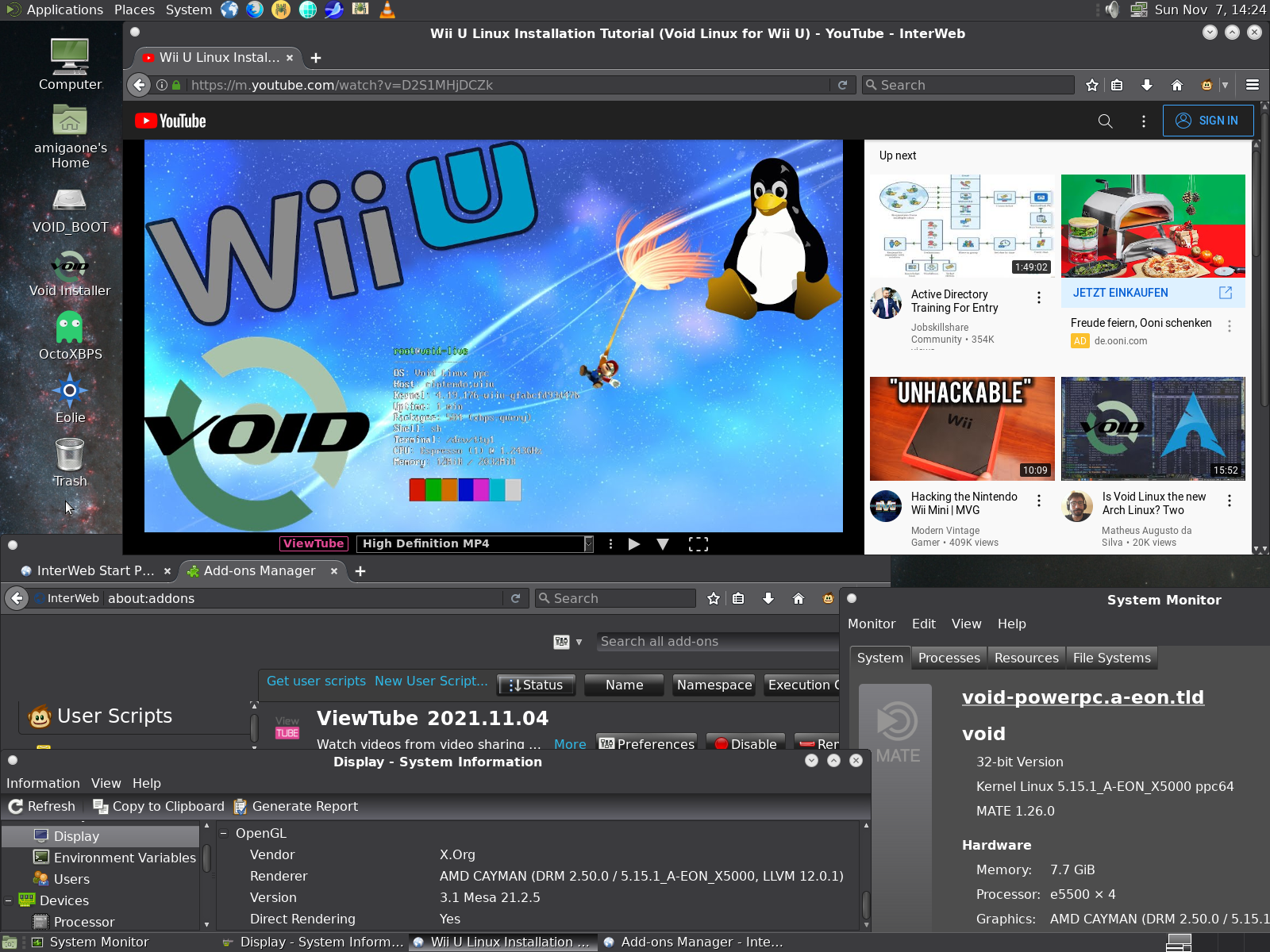Open options for the Ooni ad
Viewport: 1270px width, 952px height.
pyautogui.click(x=1230, y=326)
